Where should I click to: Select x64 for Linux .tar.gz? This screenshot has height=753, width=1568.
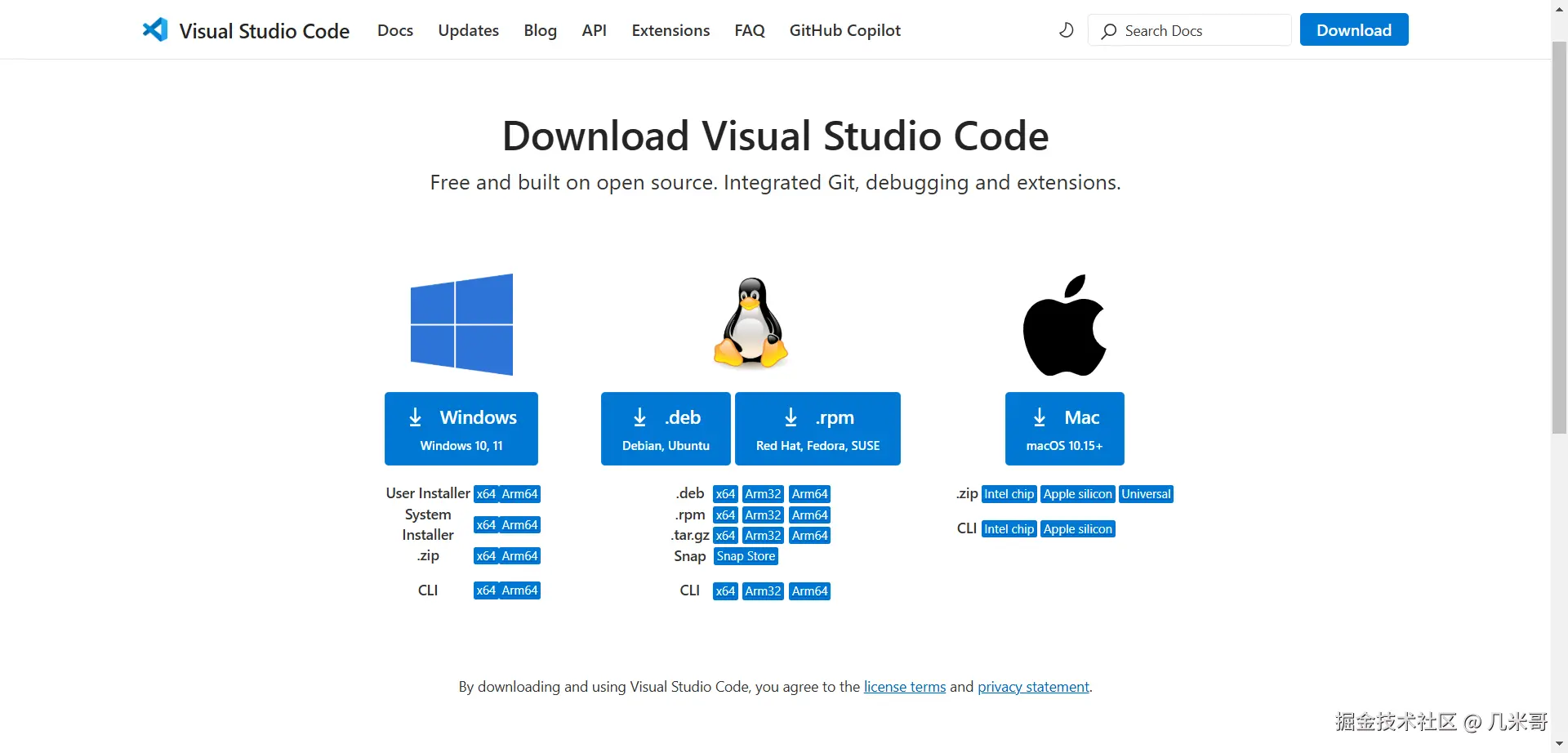pyautogui.click(x=725, y=536)
